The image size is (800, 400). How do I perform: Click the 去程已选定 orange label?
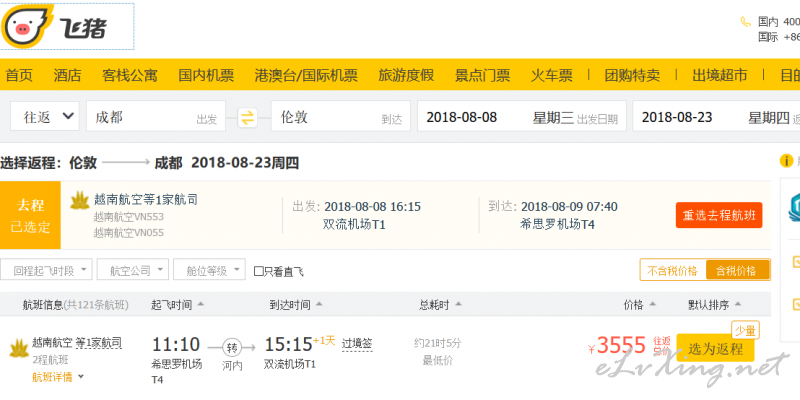tap(30, 215)
